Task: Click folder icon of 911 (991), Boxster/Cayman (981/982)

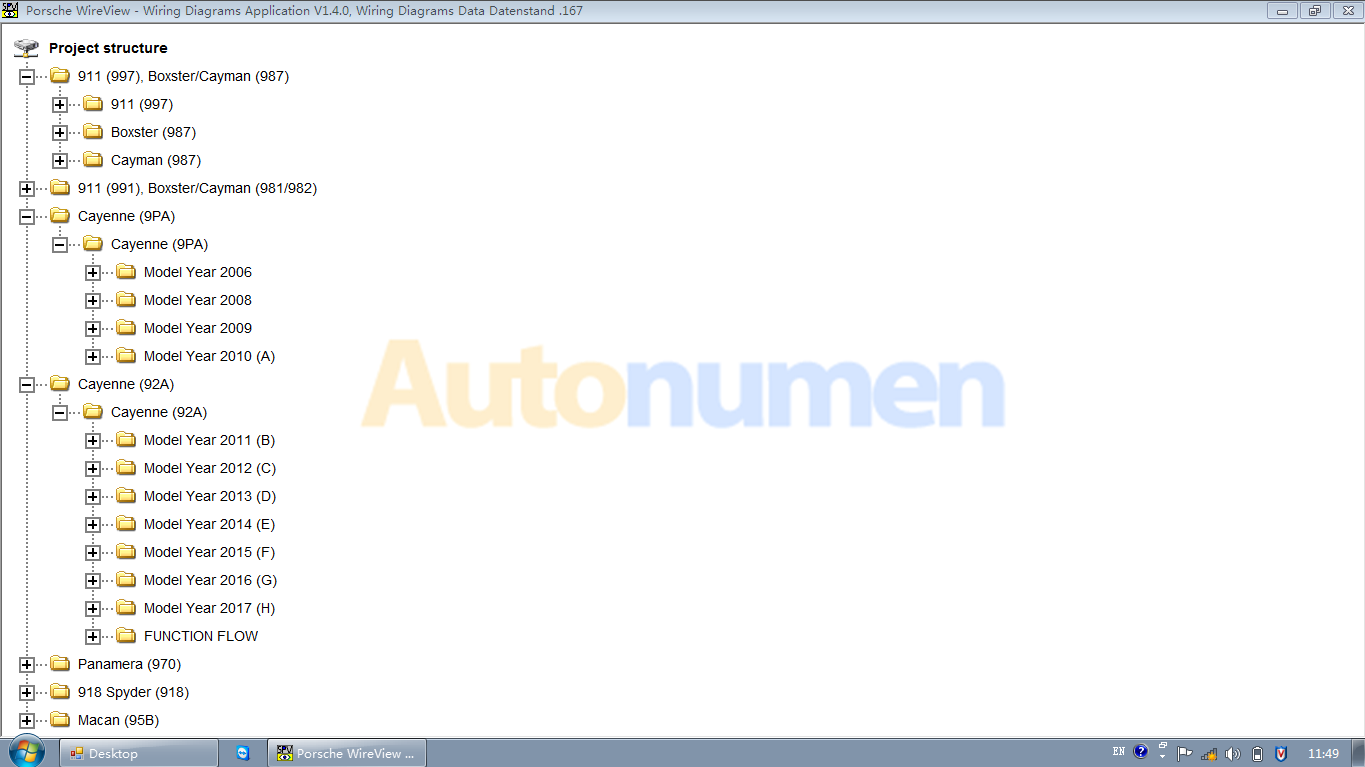Action: click(60, 187)
